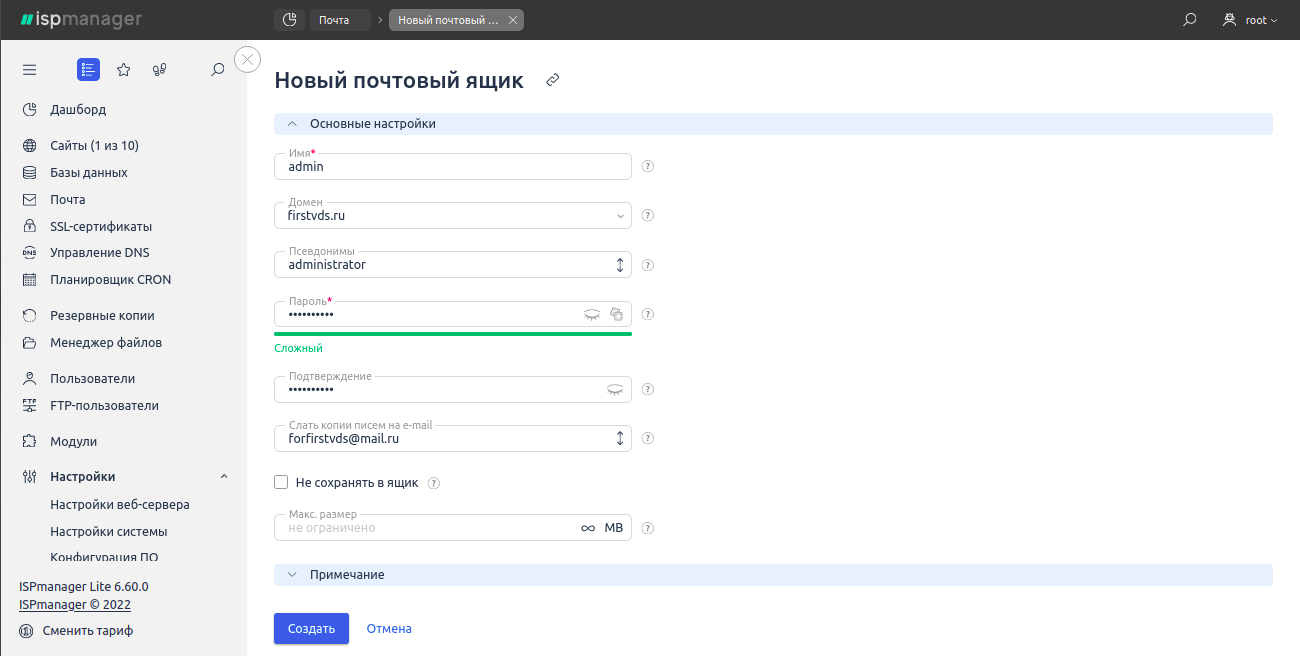The height and width of the screenshot is (656, 1300).
Task: Open help for the Подтверждение field
Action: [x=648, y=390]
